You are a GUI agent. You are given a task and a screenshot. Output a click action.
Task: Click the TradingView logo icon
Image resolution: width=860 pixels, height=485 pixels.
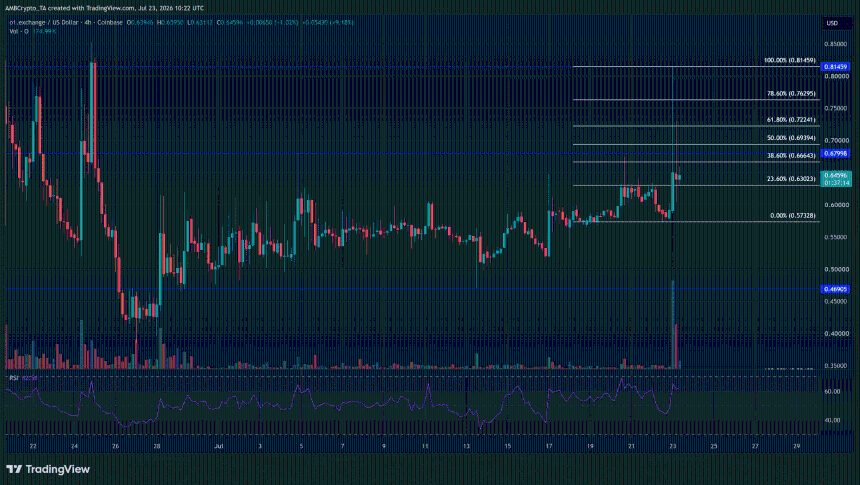coord(14,469)
